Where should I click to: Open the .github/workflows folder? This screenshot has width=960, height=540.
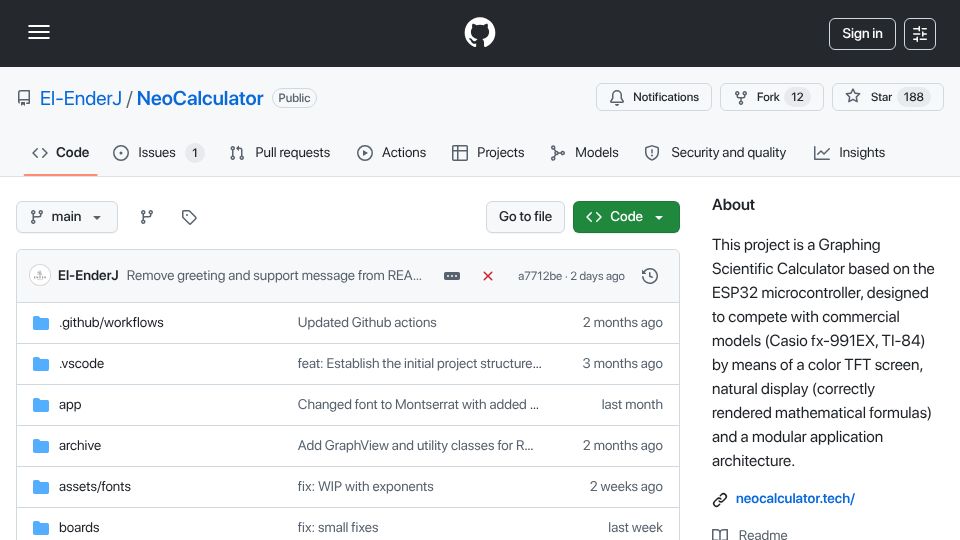[x=111, y=323]
